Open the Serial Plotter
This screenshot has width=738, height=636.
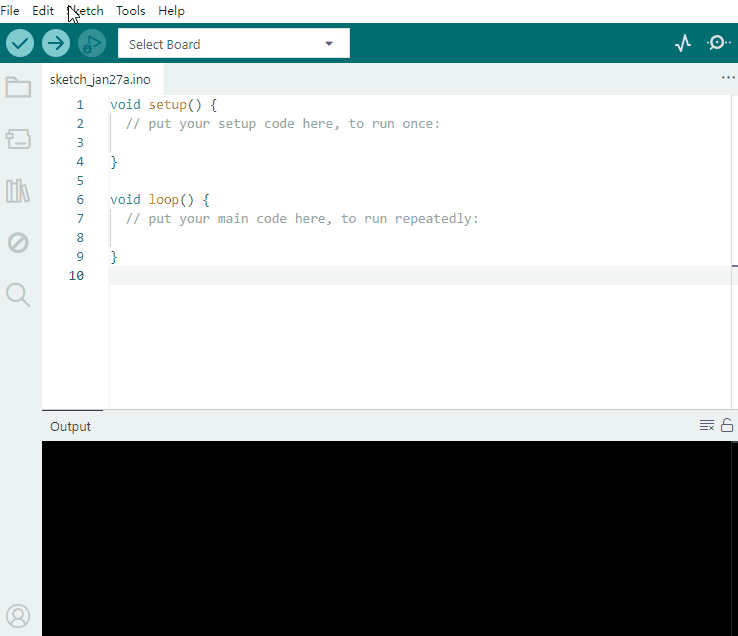pos(683,43)
